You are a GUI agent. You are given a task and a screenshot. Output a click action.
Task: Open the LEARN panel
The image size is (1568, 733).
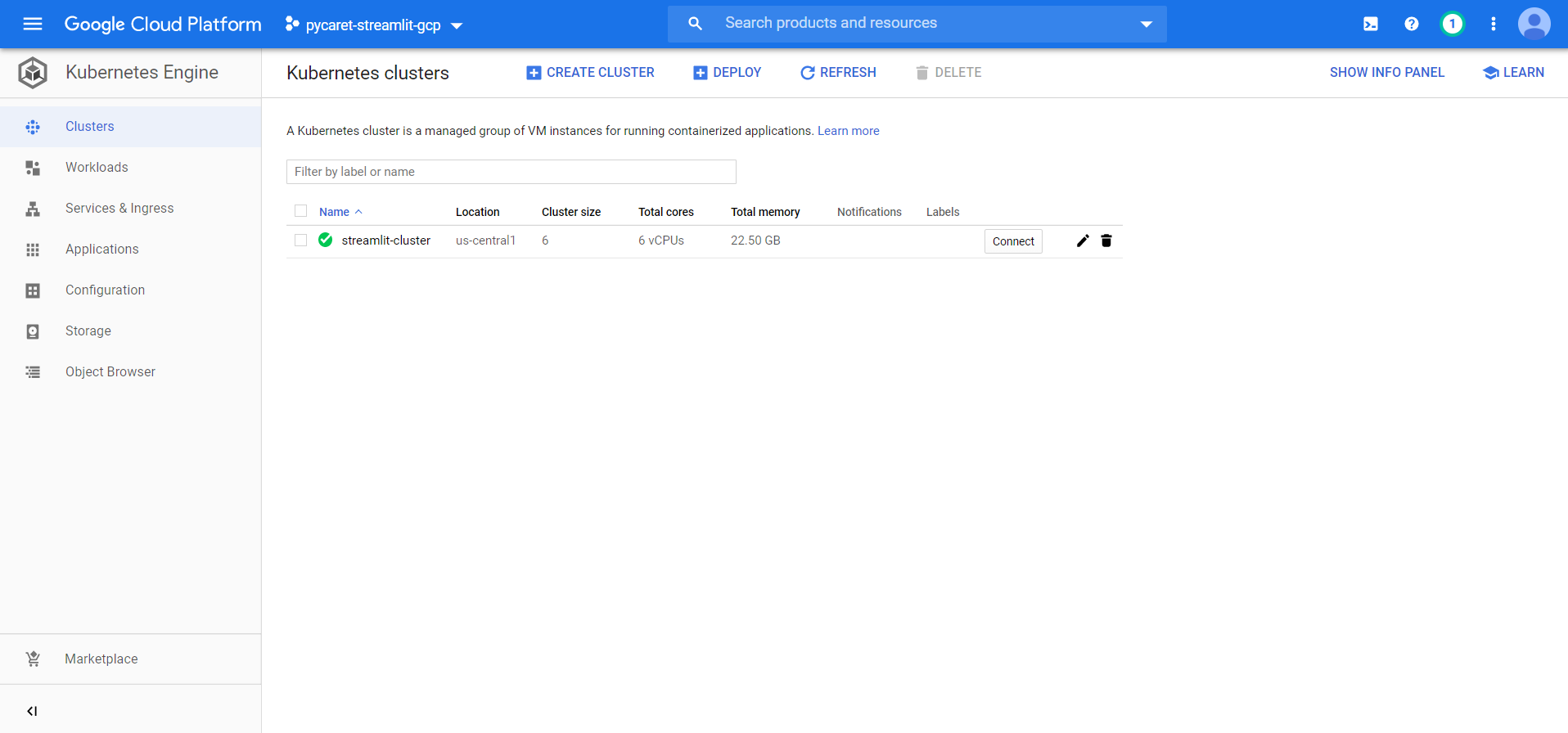click(x=1513, y=73)
